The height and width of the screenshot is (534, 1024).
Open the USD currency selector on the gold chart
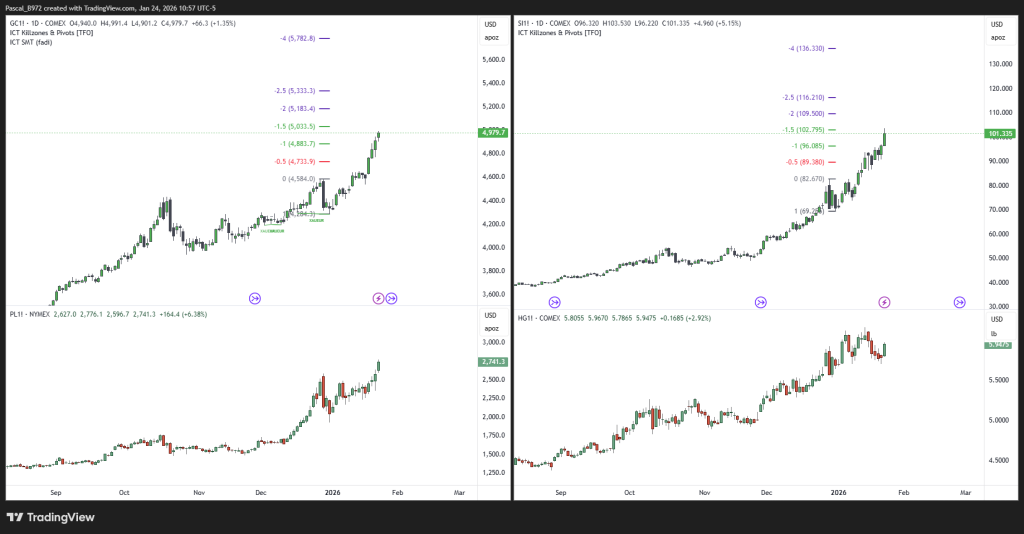(x=491, y=24)
